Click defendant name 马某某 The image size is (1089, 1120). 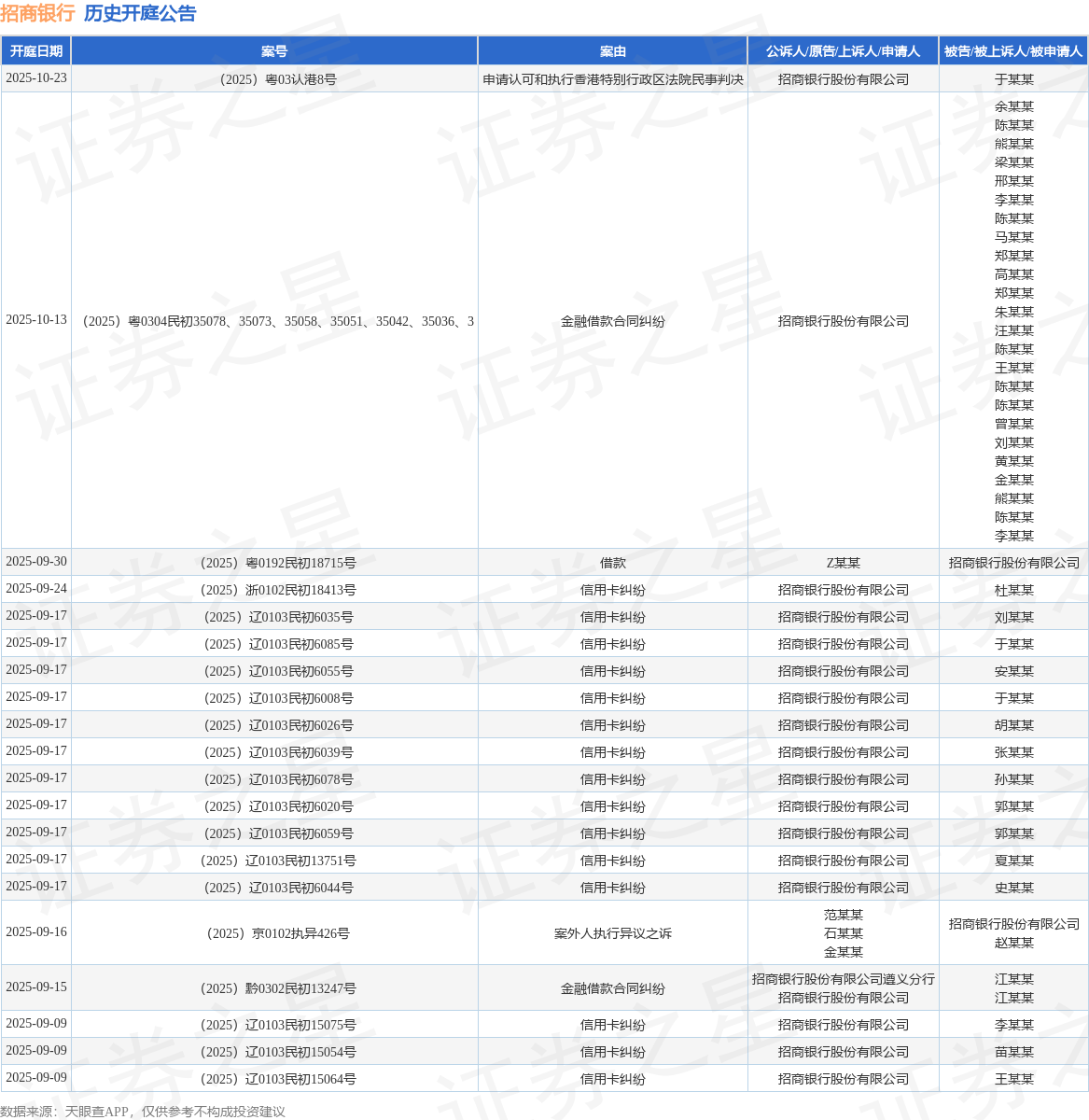pyautogui.click(x=1014, y=237)
